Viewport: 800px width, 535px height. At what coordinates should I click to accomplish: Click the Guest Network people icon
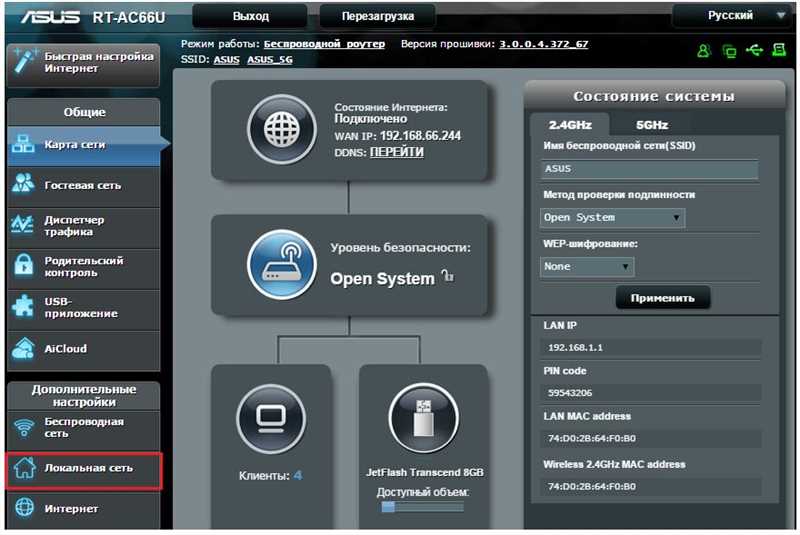click(23, 184)
